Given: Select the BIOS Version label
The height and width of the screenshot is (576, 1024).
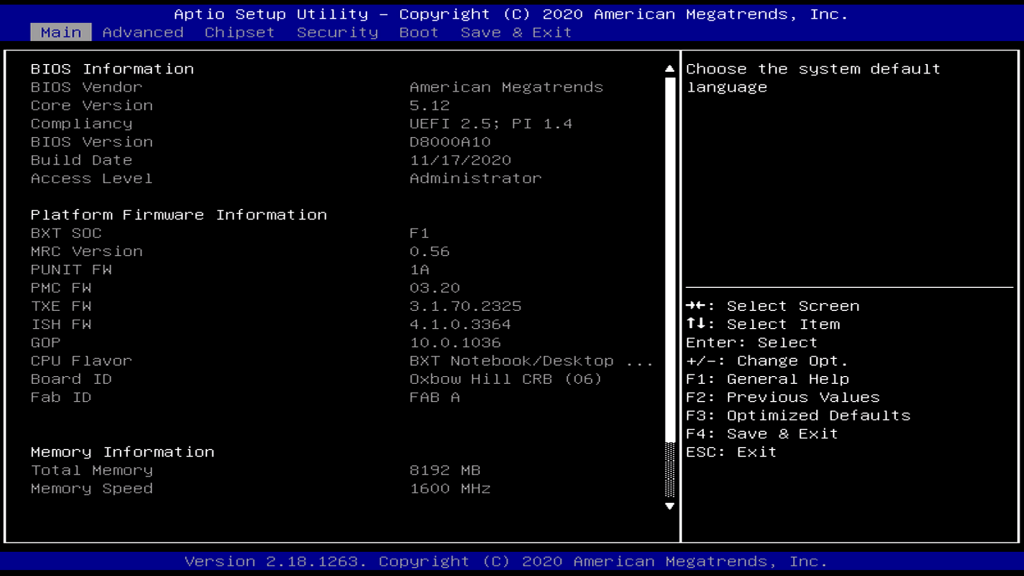Looking at the screenshot, I should pos(91,142).
